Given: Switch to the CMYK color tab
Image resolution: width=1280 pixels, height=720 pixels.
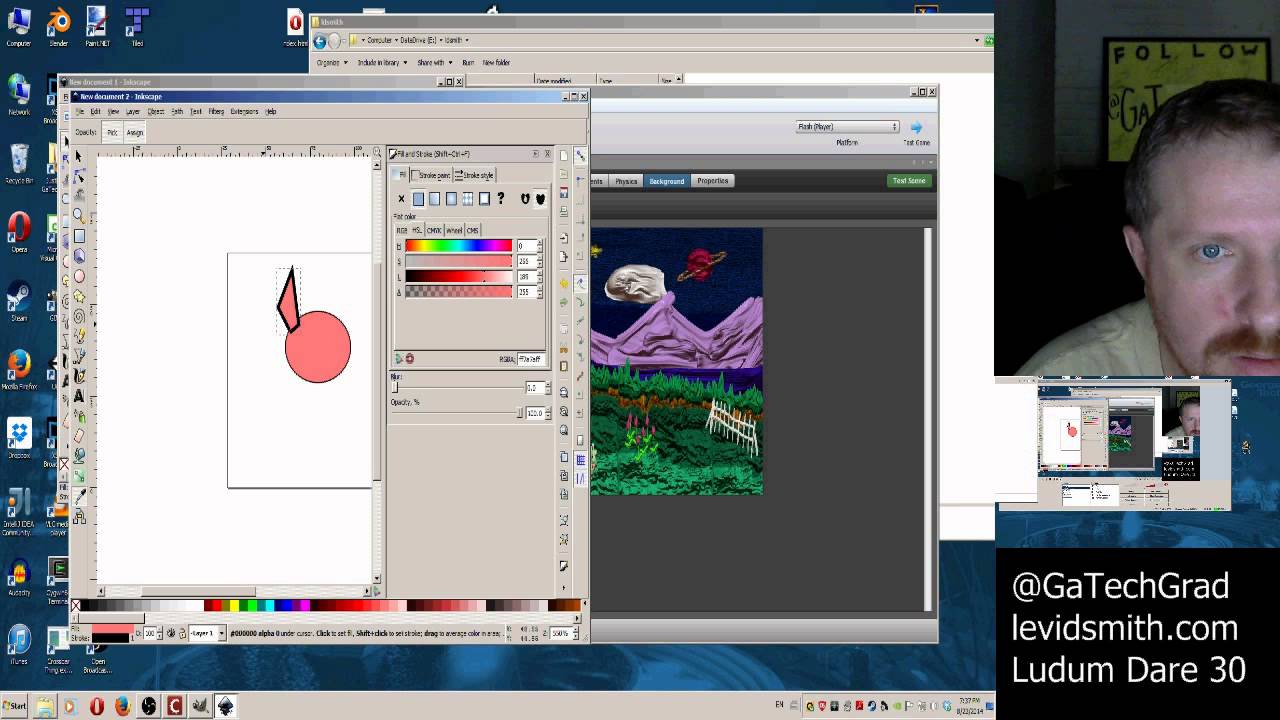Looking at the screenshot, I should pyautogui.click(x=434, y=230).
